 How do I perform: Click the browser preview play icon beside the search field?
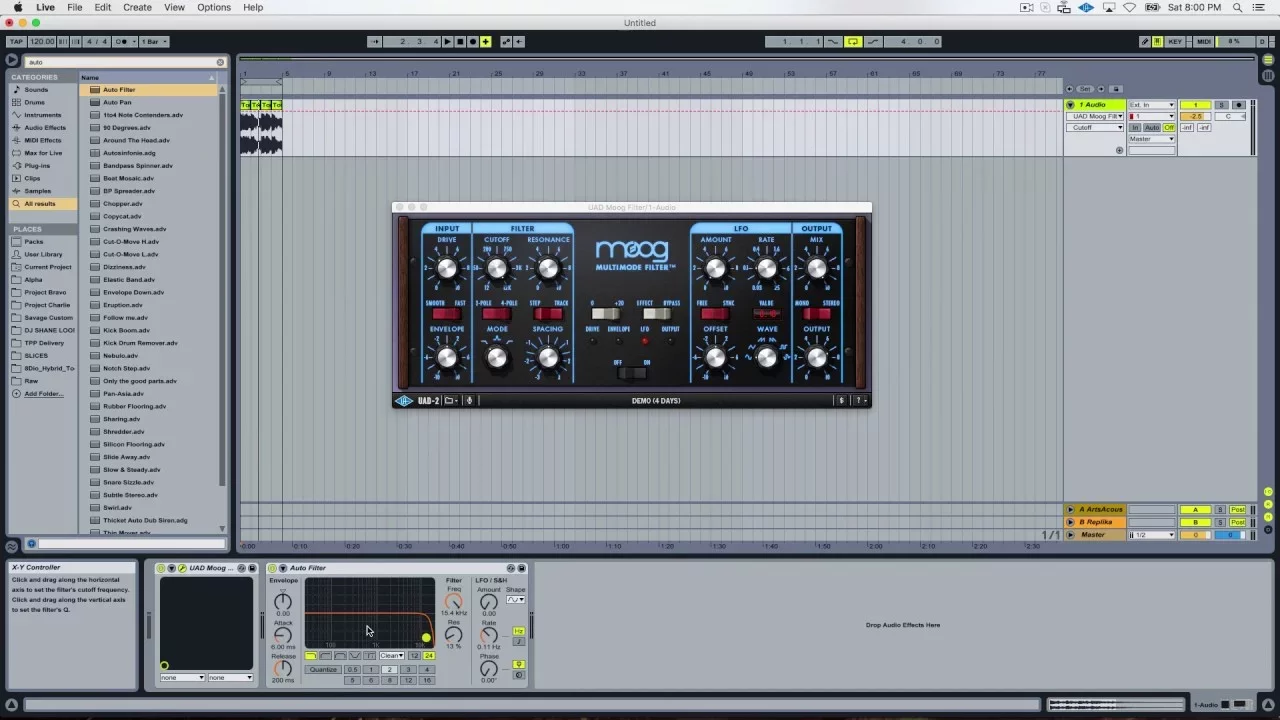coord(11,61)
